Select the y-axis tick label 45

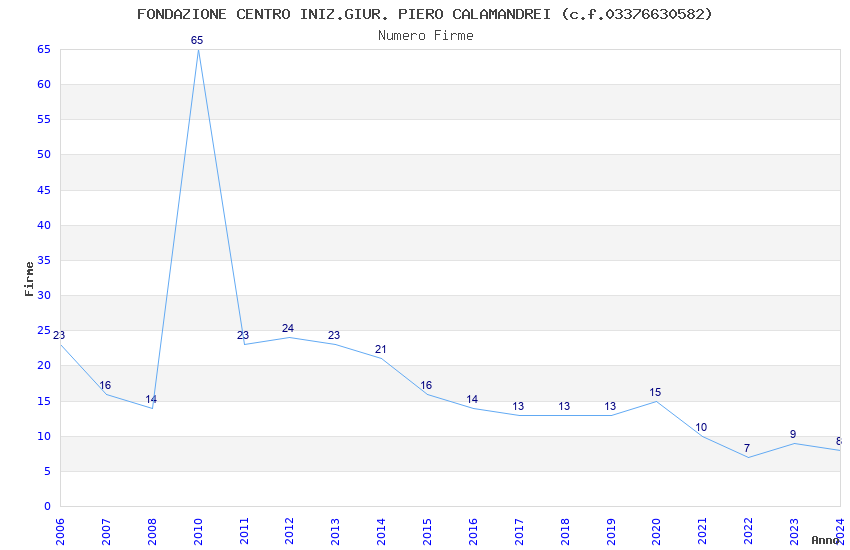(x=44, y=190)
